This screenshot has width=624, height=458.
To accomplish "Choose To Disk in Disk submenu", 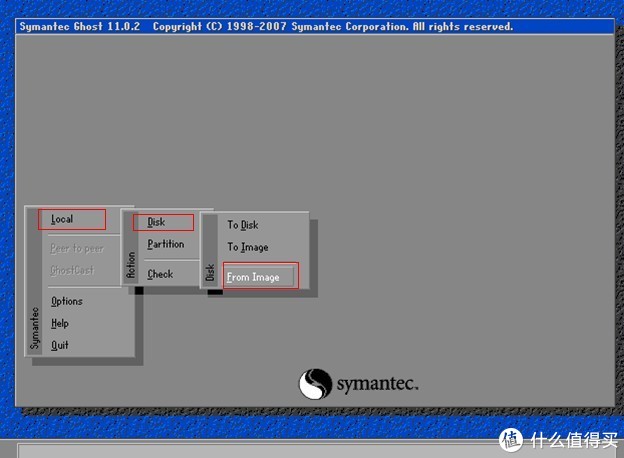I will pos(243,225).
